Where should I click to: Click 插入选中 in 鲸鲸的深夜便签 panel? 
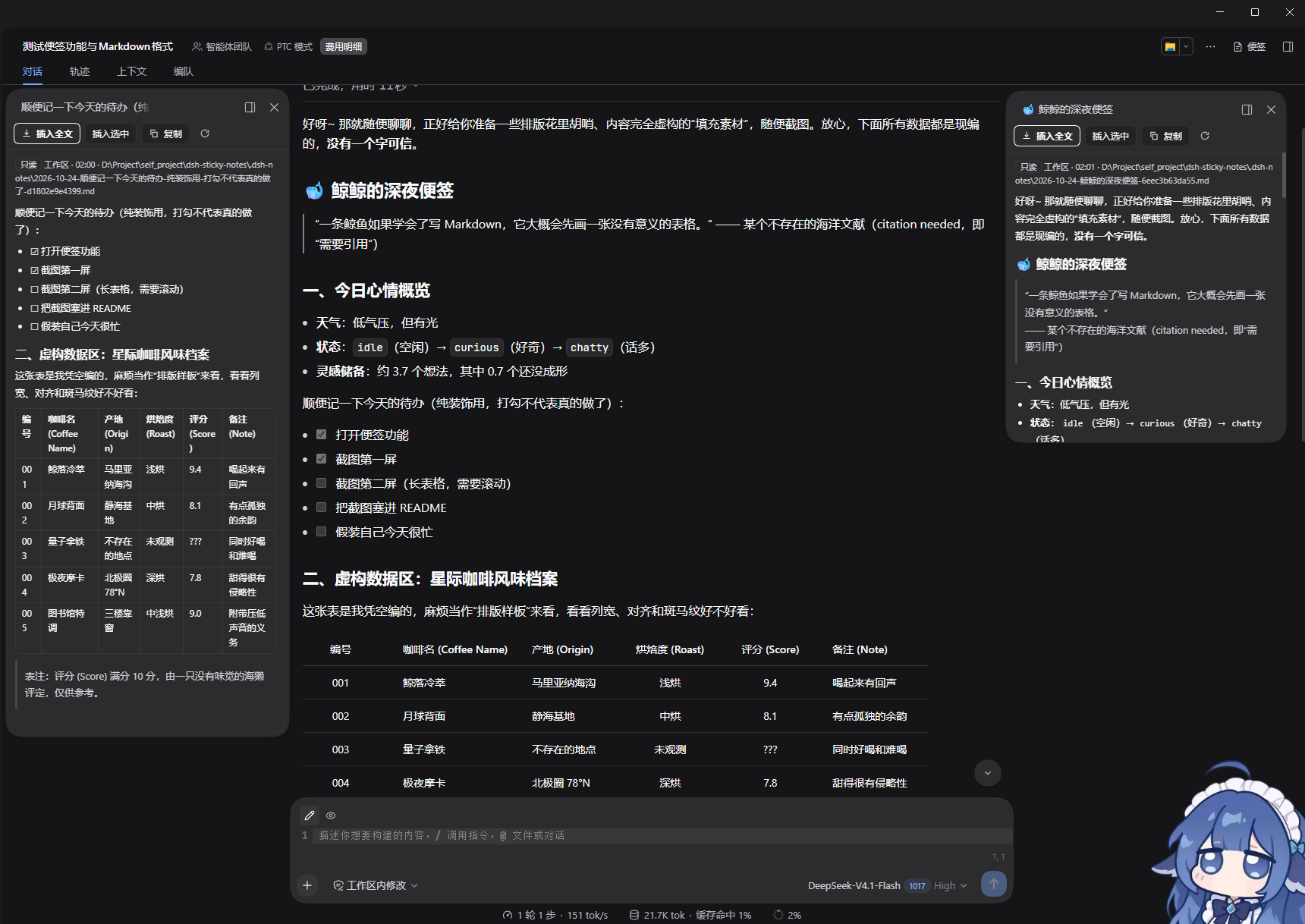pos(1111,136)
